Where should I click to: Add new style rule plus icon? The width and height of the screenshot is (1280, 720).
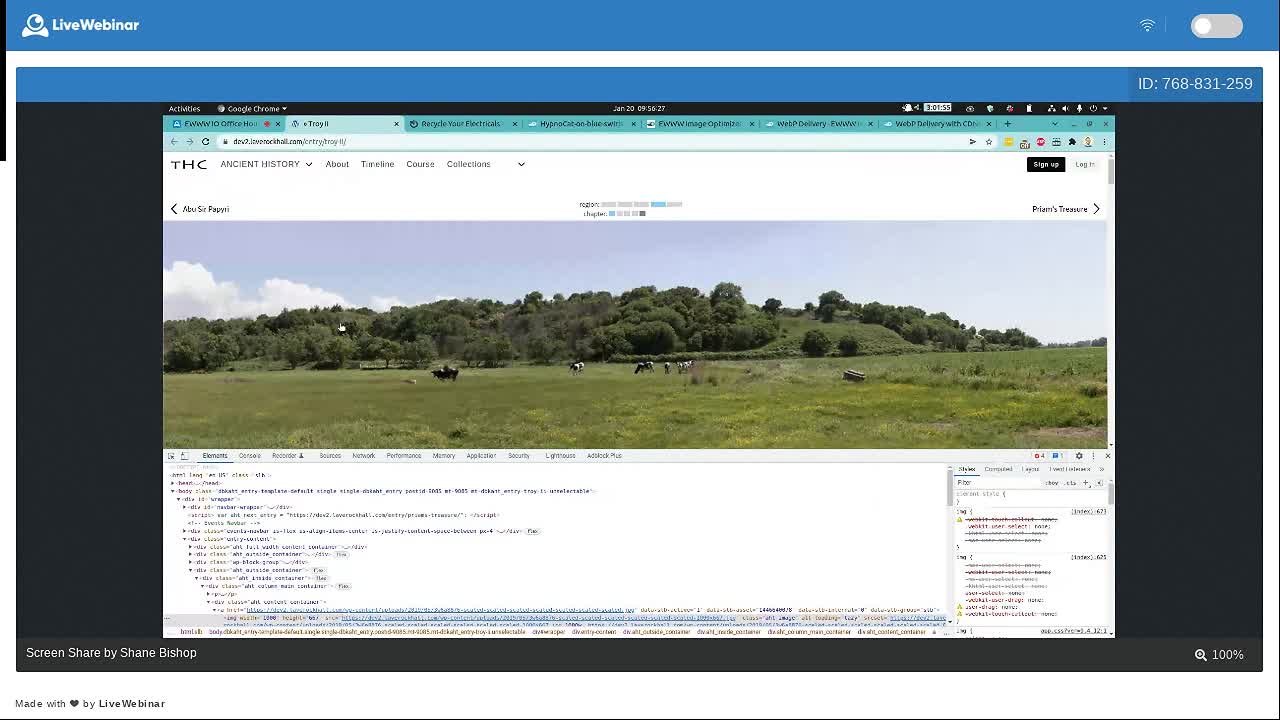pos(1087,483)
